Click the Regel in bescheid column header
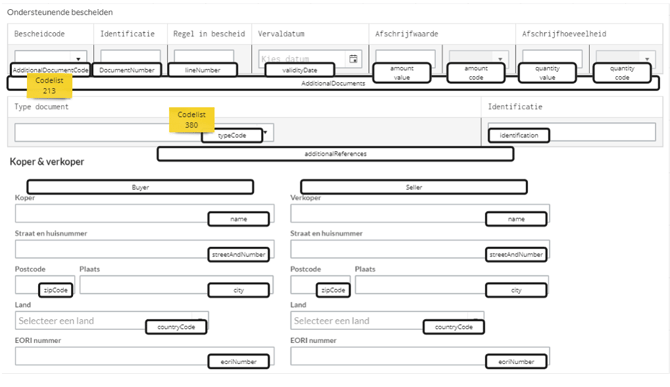The image size is (670, 387). pyautogui.click(x=209, y=34)
